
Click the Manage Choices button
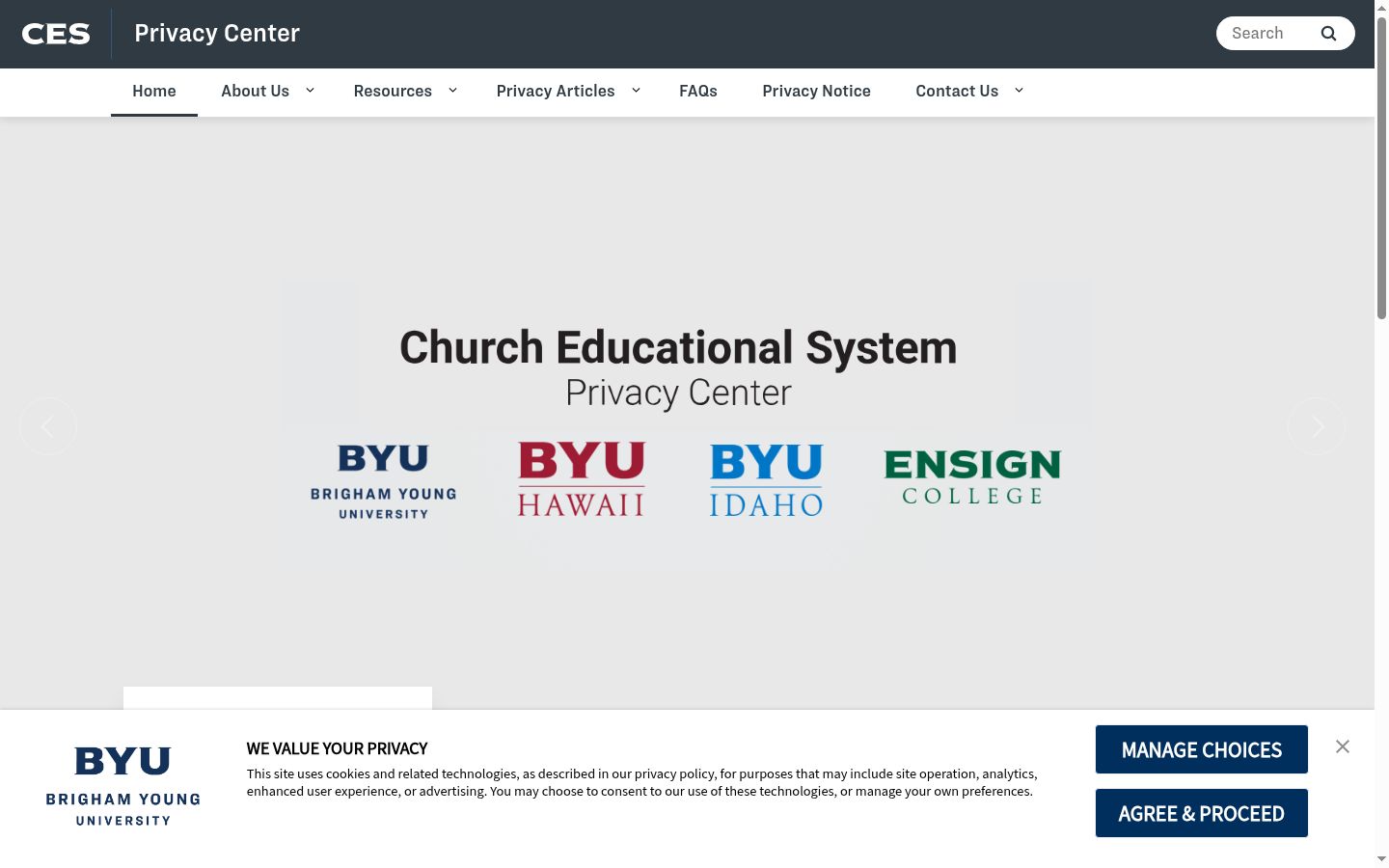1202,749
